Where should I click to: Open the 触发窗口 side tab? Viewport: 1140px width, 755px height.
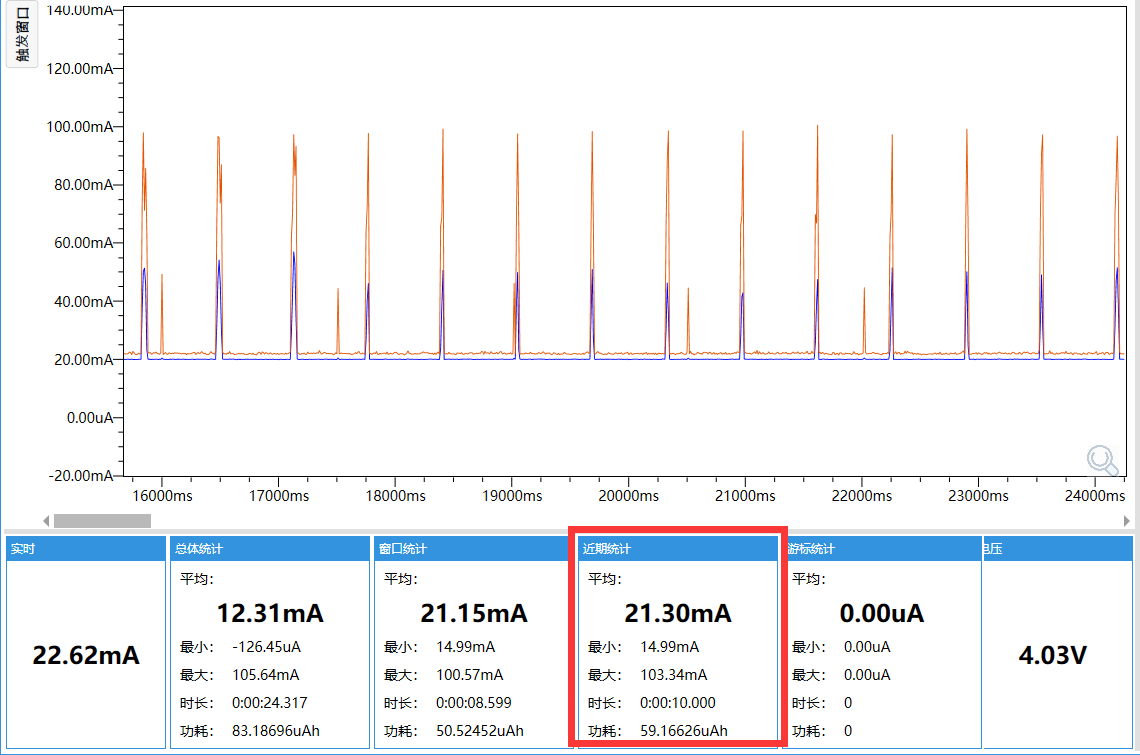pyautogui.click(x=22, y=34)
